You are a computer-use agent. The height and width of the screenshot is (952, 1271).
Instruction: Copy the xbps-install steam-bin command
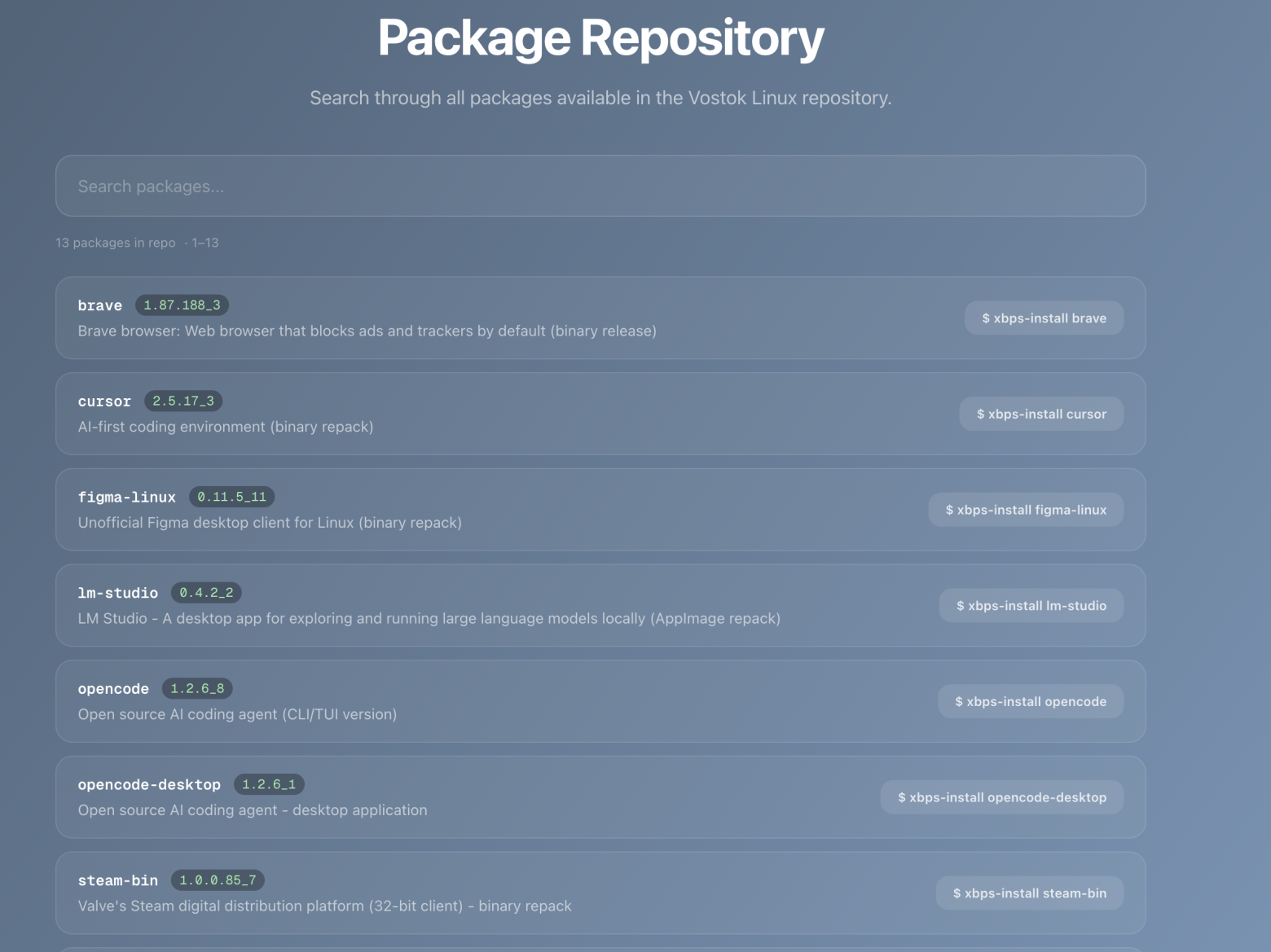1030,893
